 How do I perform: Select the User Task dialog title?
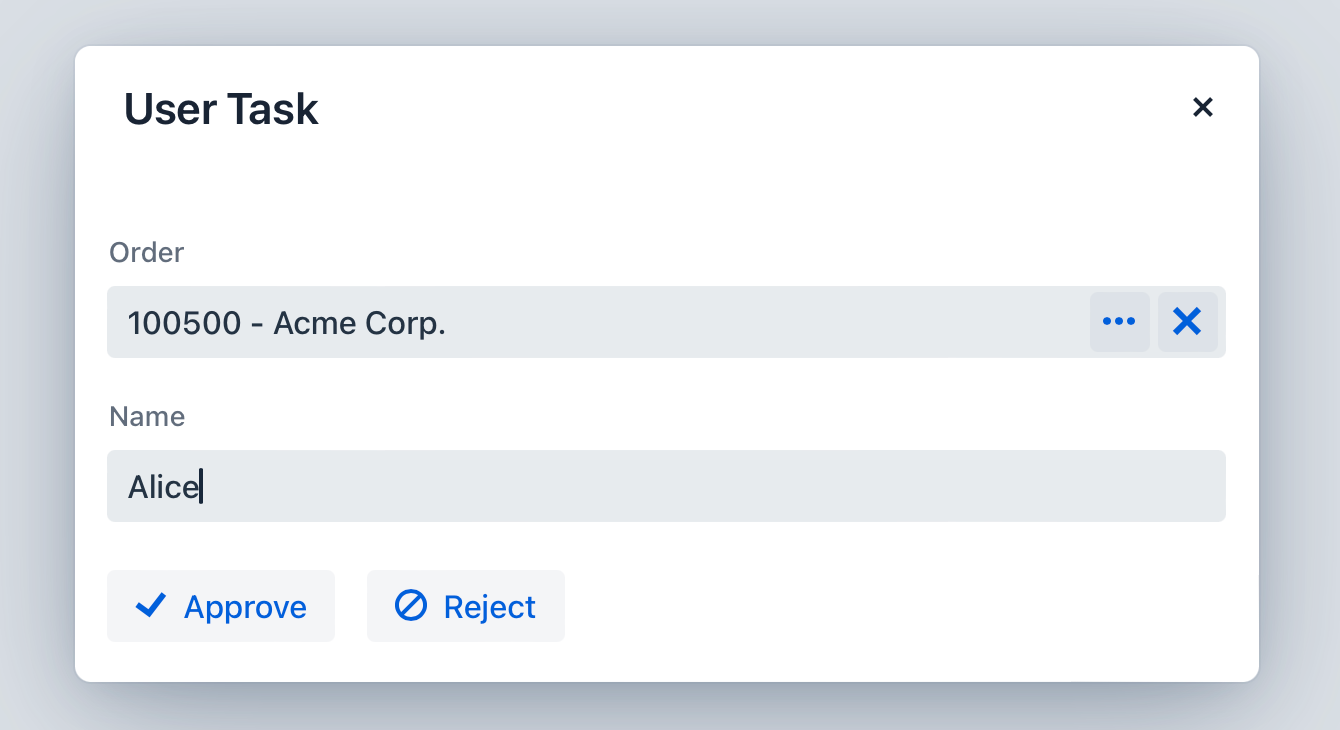(x=220, y=108)
